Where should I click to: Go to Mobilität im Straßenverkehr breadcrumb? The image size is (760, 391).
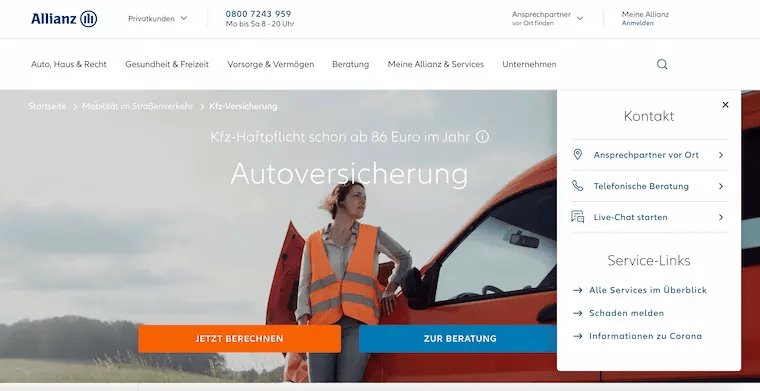point(137,106)
